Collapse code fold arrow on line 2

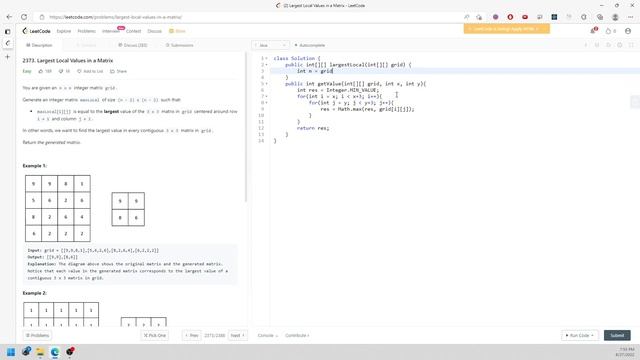267,65
